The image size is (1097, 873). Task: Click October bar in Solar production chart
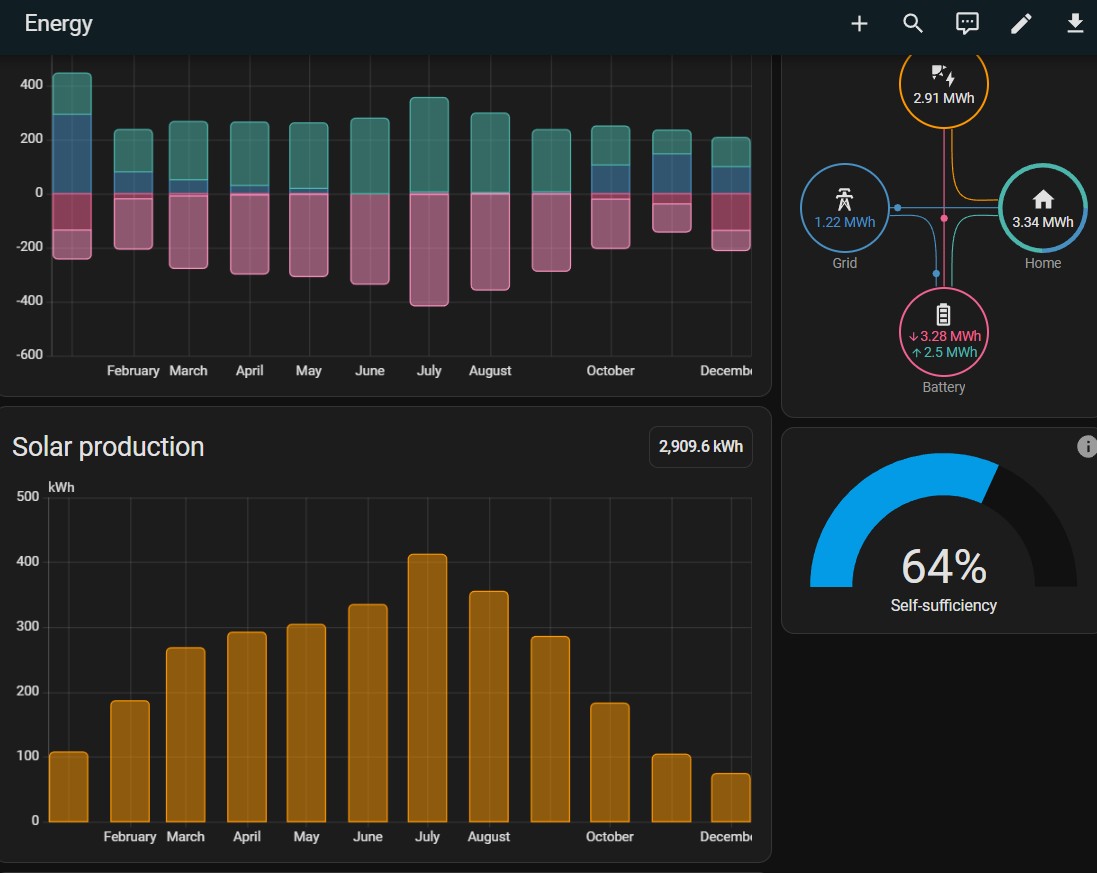tap(610, 761)
